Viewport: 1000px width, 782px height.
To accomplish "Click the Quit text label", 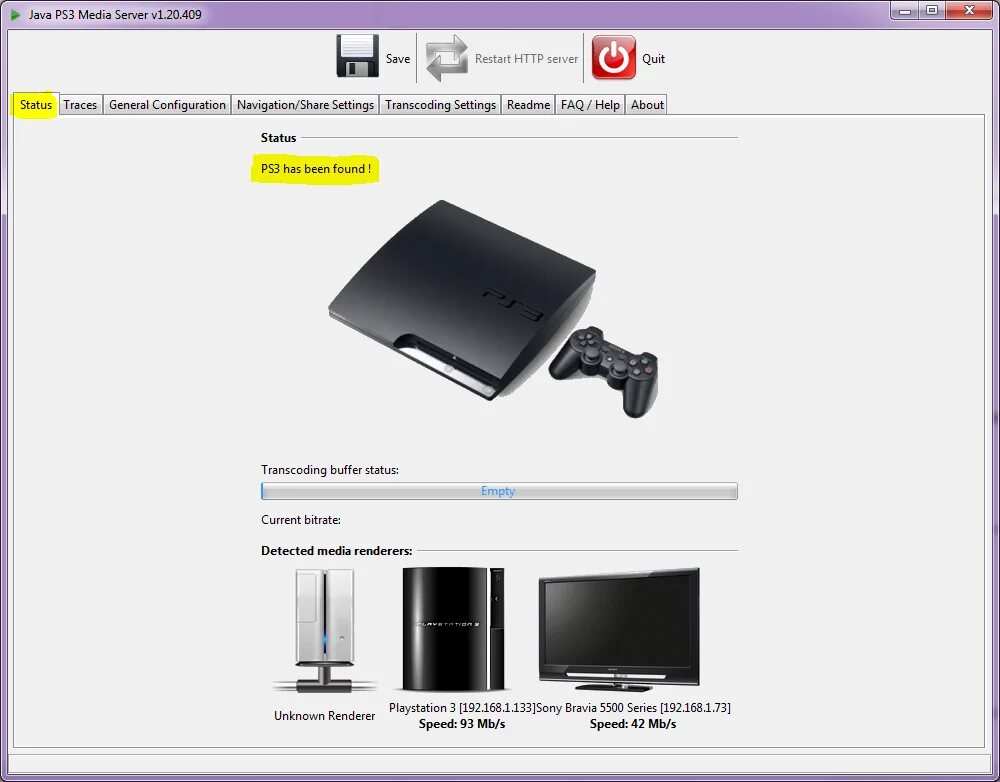I will [653, 59].
